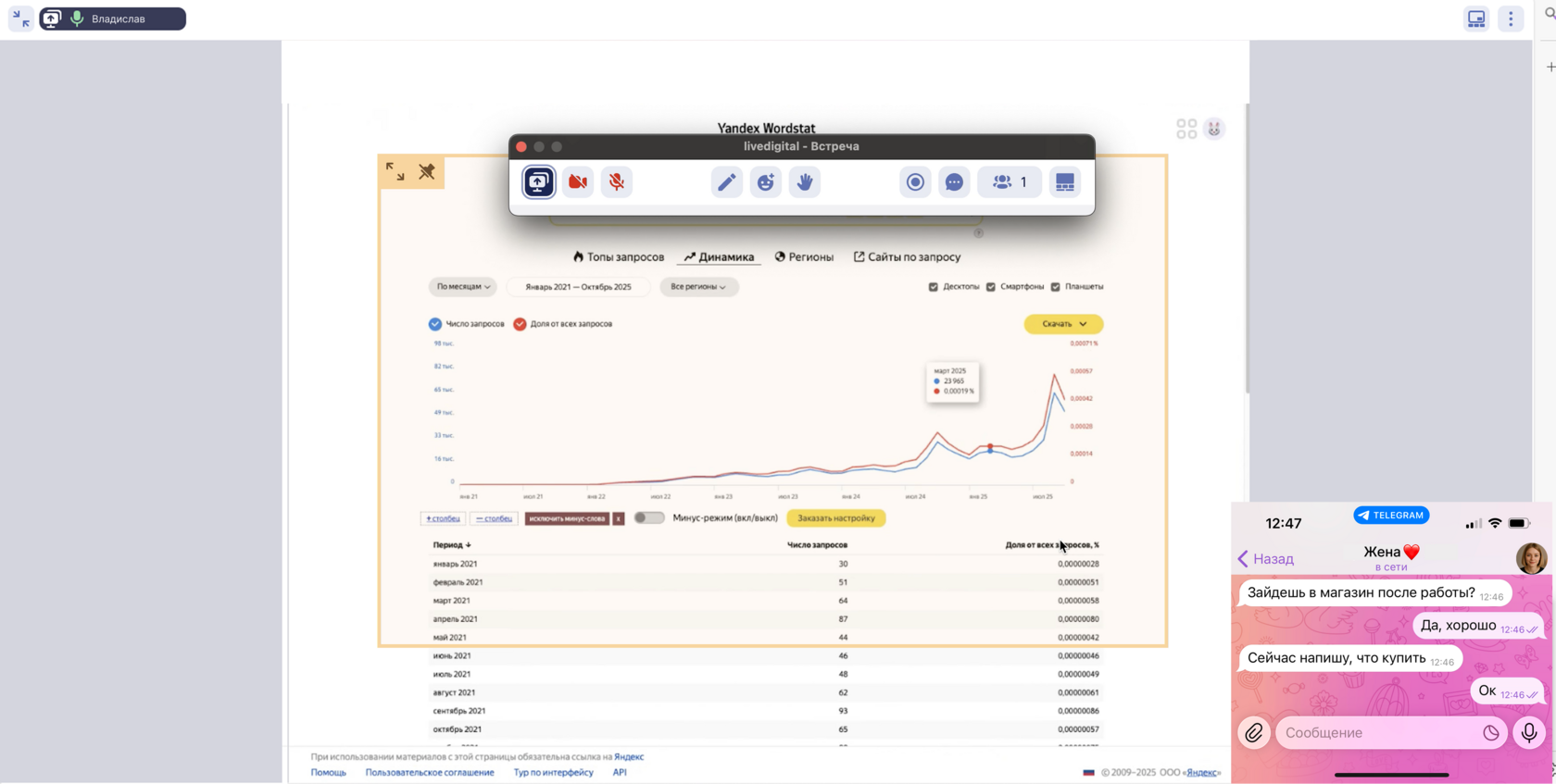The height and width of the screenshot is (784, 1556).
Task: Click the search icon at top right edge
Action: click(x=1550, y=15)
